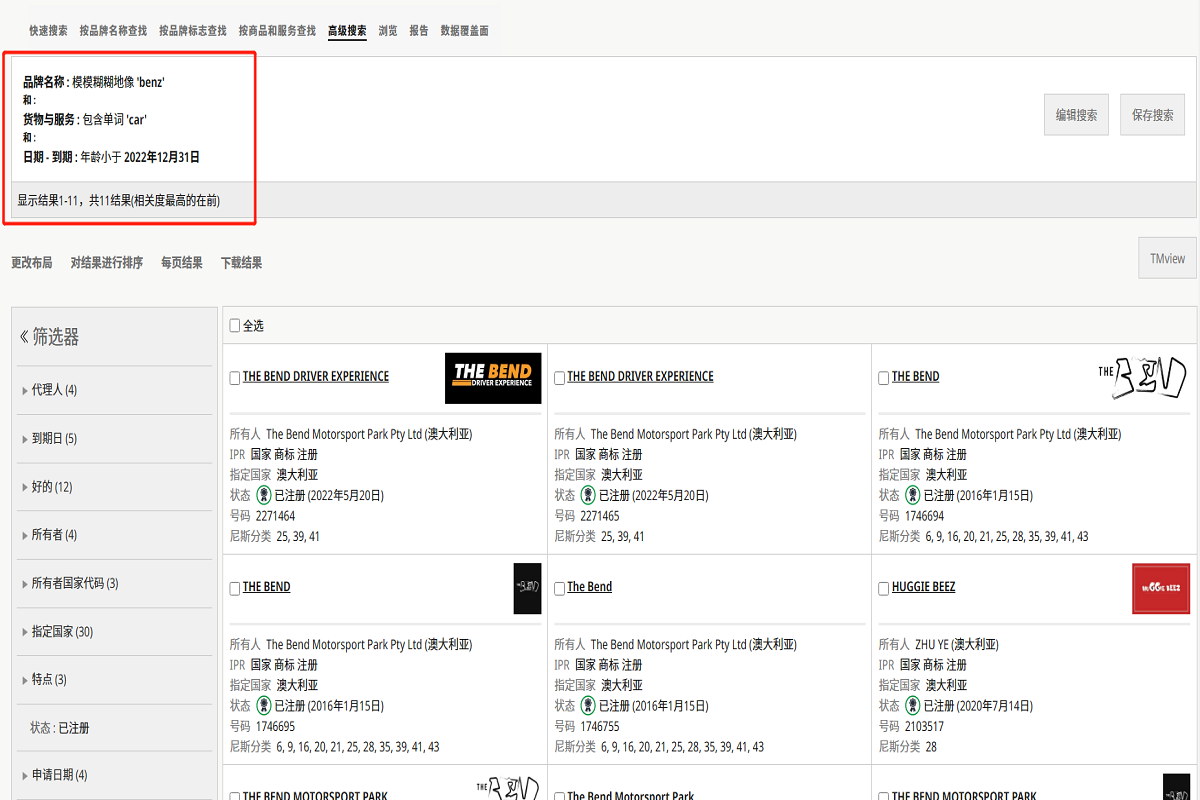This screenshot has height=800, width=1200.
Task: Open the 浏览 tab
Action: (387, 31)
